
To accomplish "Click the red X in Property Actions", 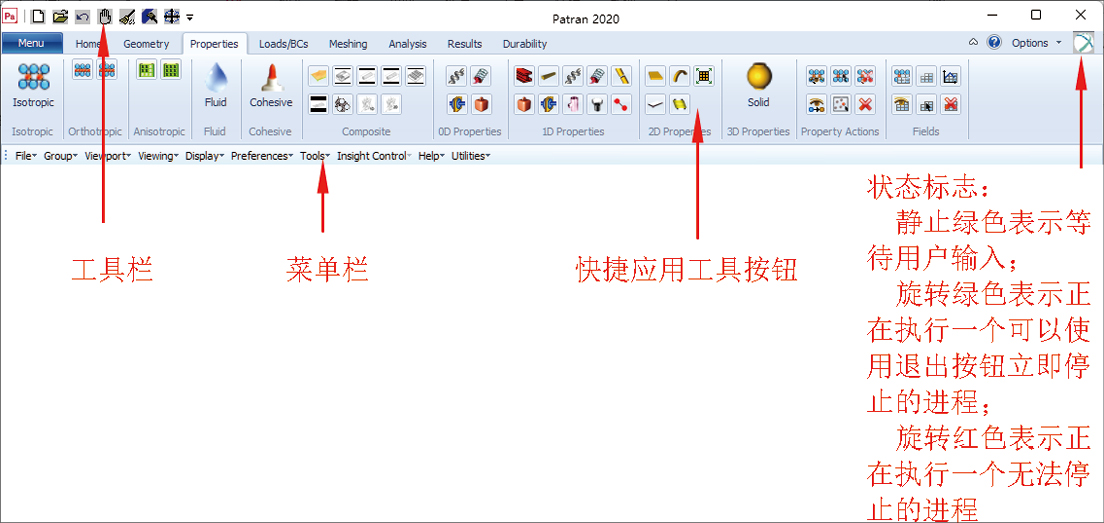I will (x=866, y=103).
